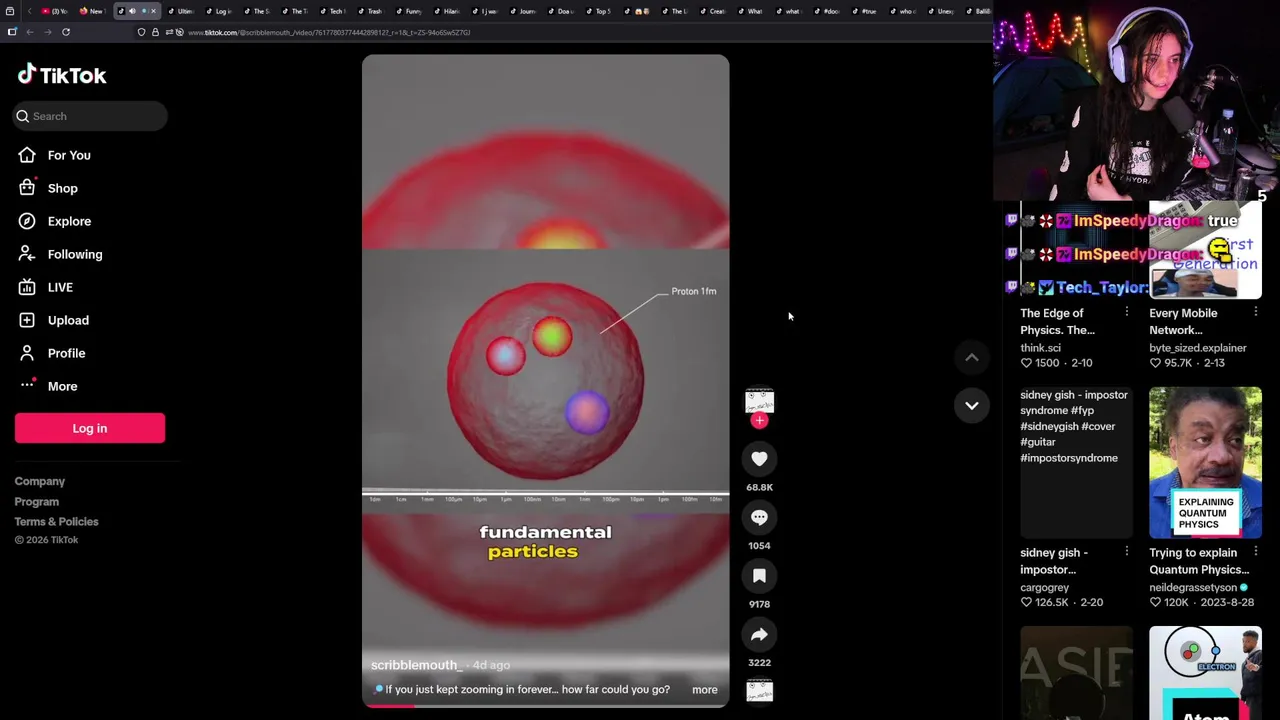1280x720 pixels.
Task: Follow scribblemouth_ with plus button
Action: pos(759,421)
